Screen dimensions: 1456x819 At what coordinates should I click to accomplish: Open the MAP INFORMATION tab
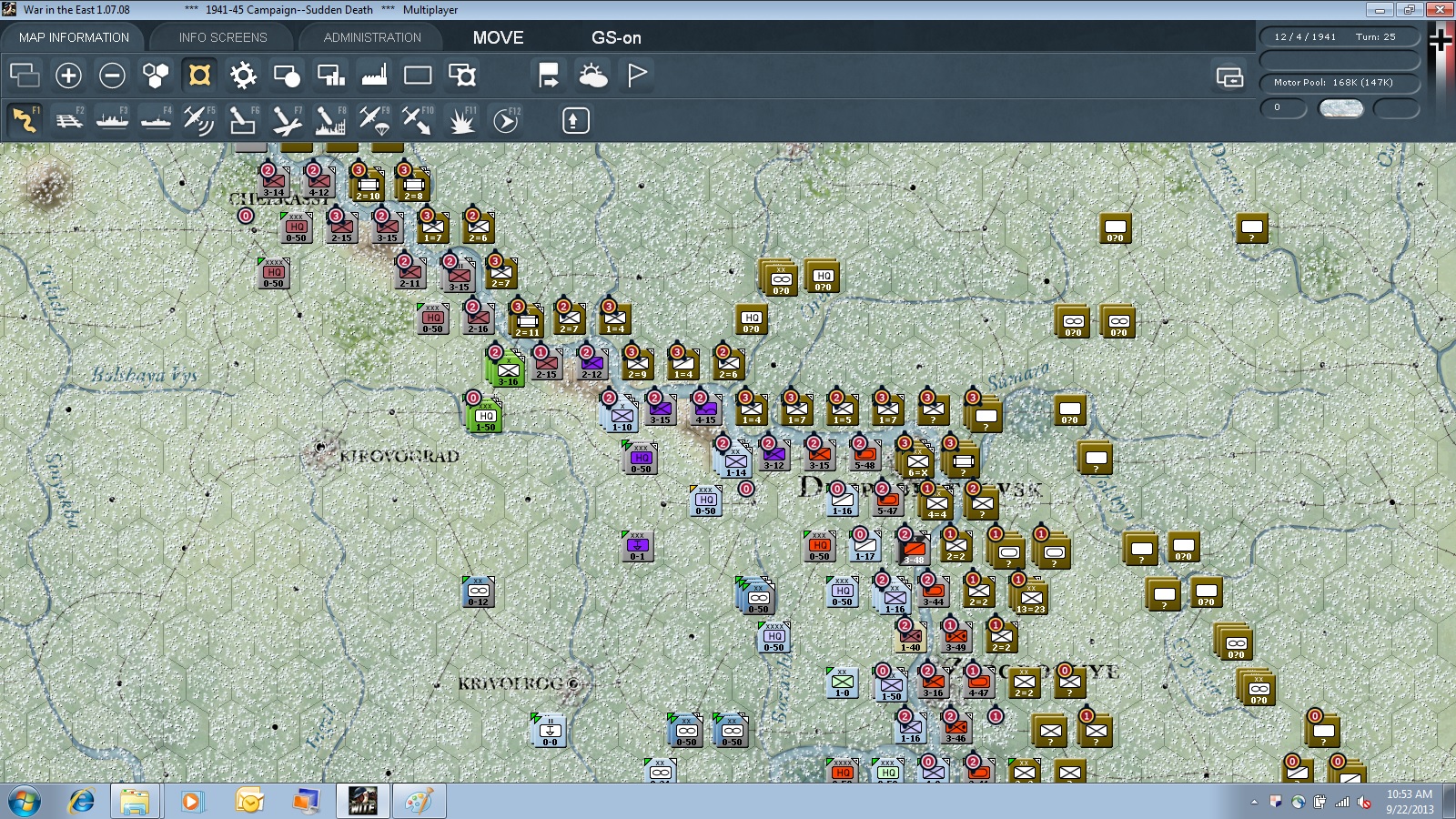coord(74,37)
